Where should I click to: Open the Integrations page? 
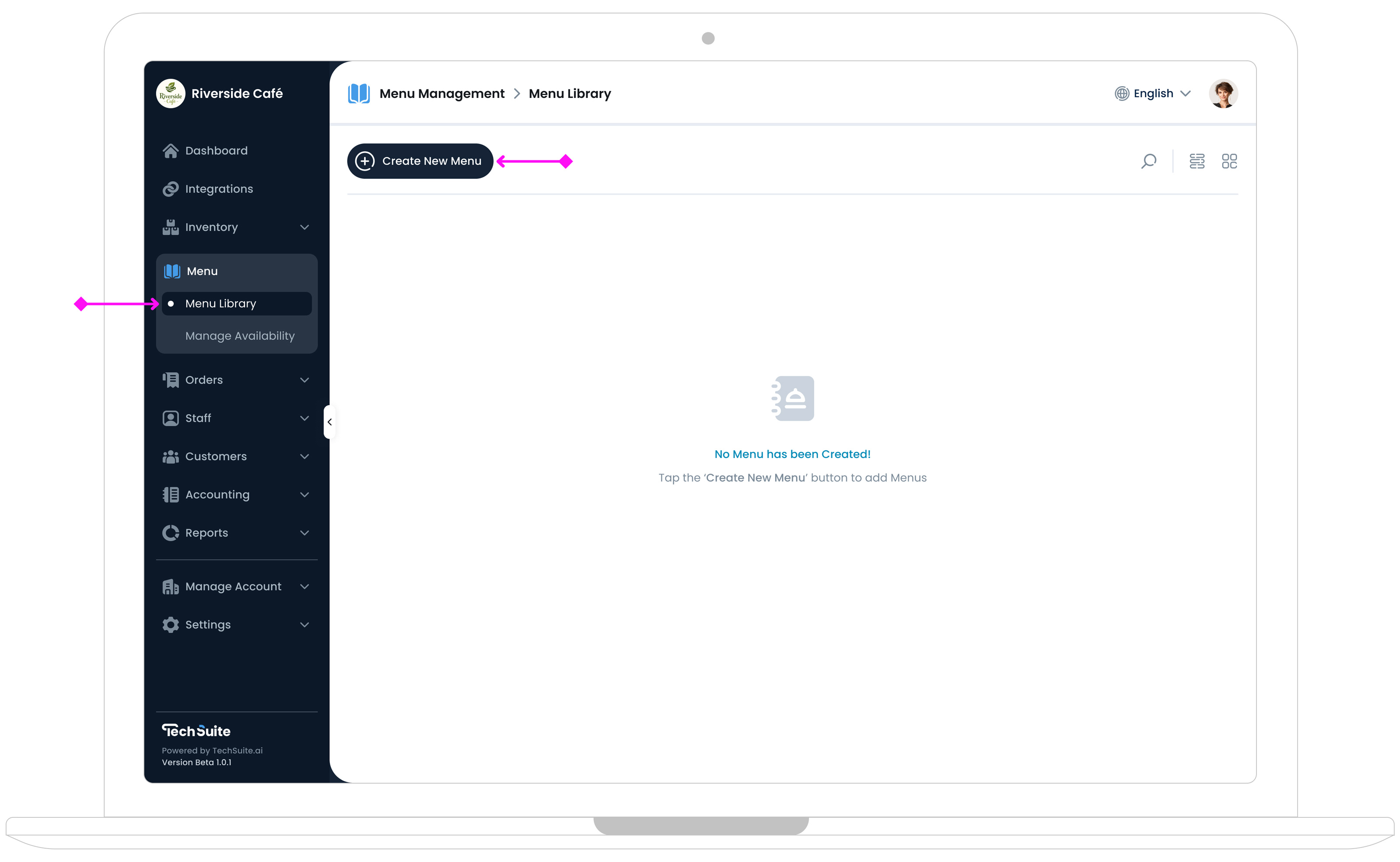218,188
